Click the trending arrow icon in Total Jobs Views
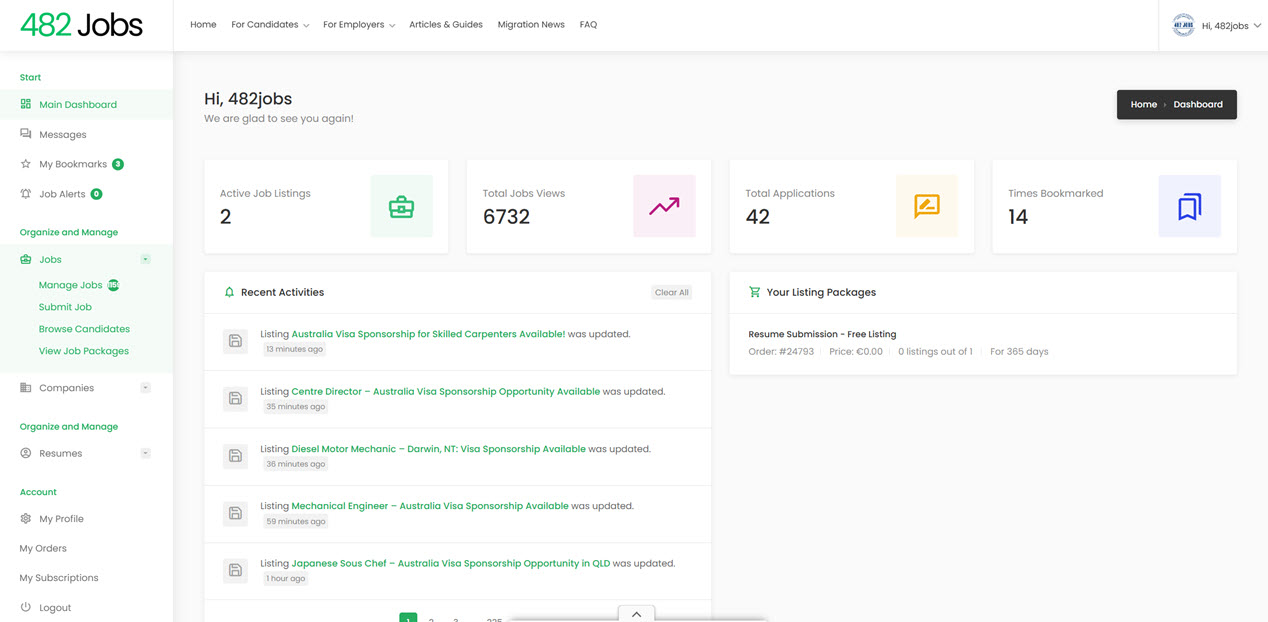Image resolution: width=1268 pixels, height=622 pixels. (664, 207)
